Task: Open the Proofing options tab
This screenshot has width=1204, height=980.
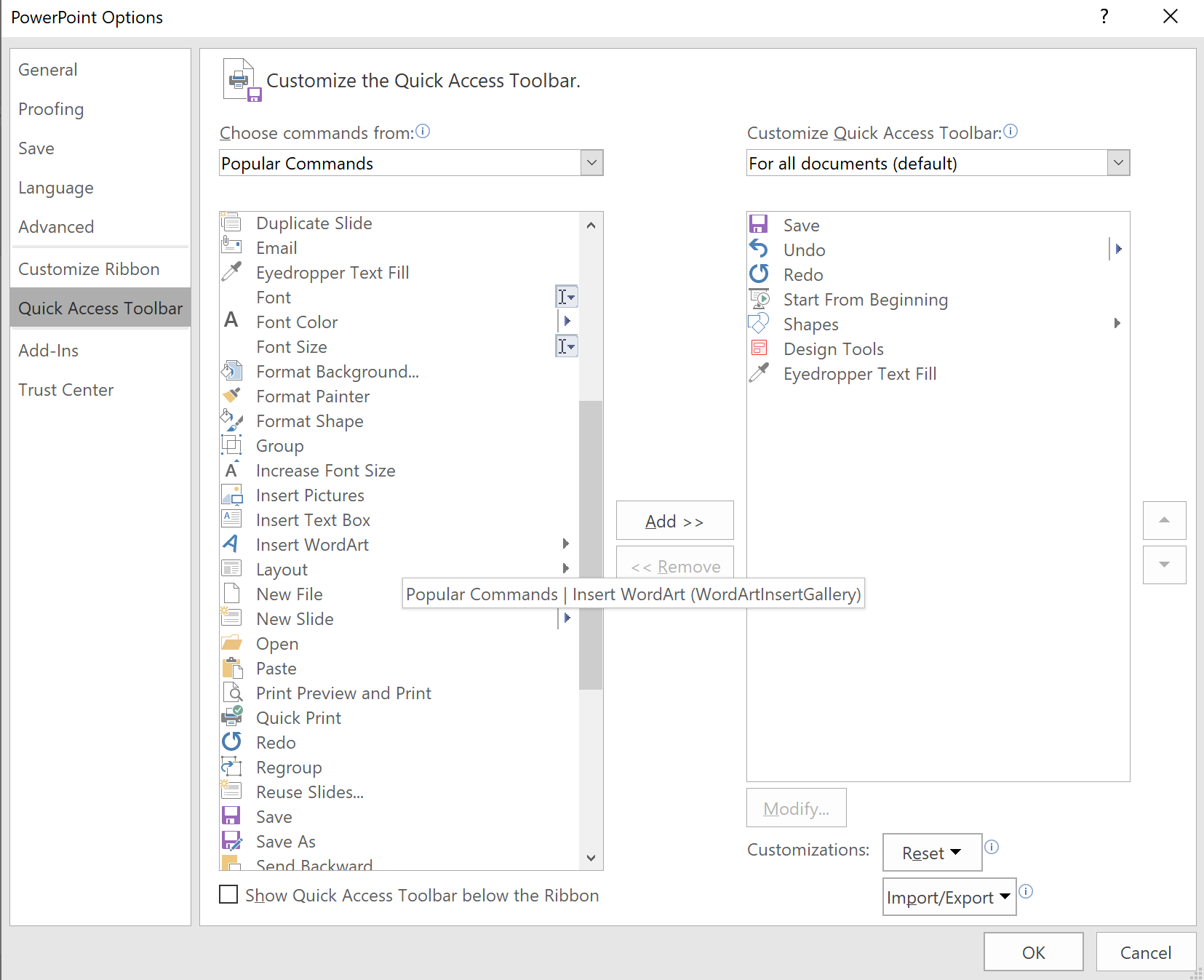Action: point(100,109)
